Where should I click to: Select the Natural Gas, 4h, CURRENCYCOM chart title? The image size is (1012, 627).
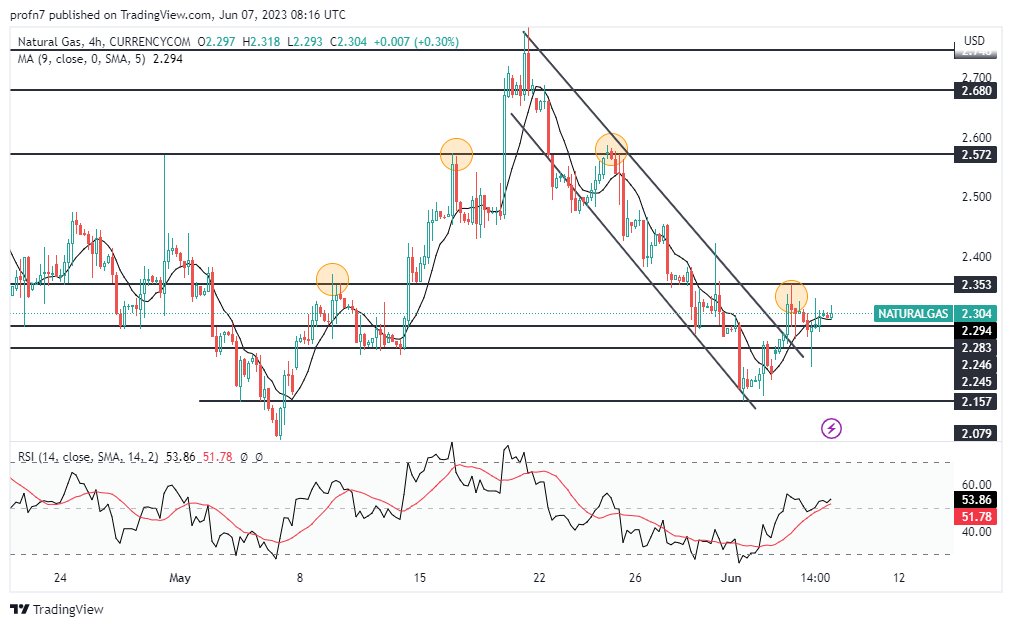pyautogui.click(x=104, y=42)
